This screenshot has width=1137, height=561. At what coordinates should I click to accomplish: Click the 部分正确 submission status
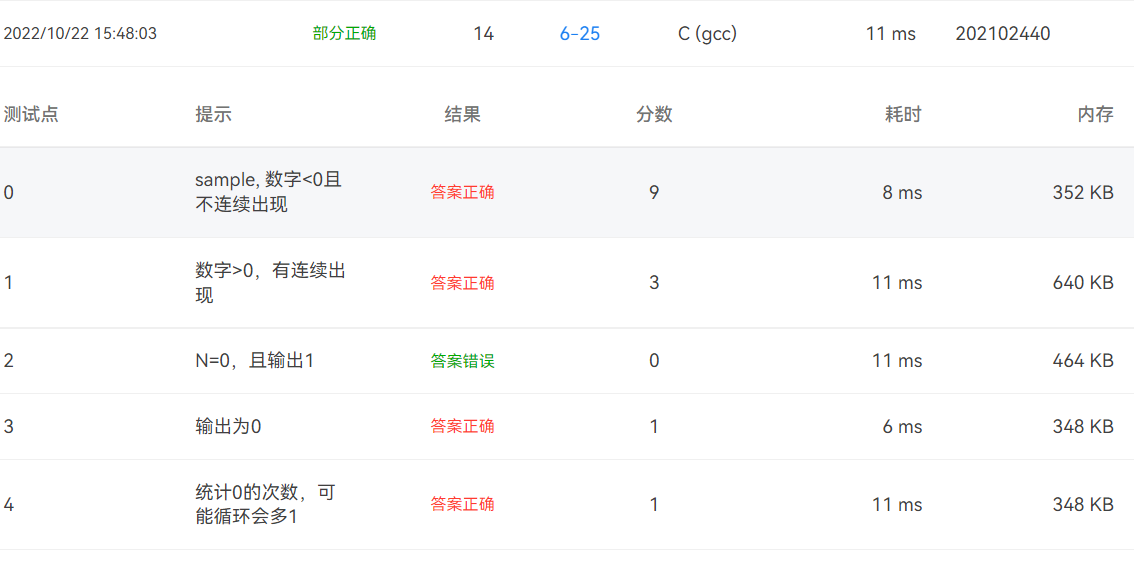click(x=344, y=34)
